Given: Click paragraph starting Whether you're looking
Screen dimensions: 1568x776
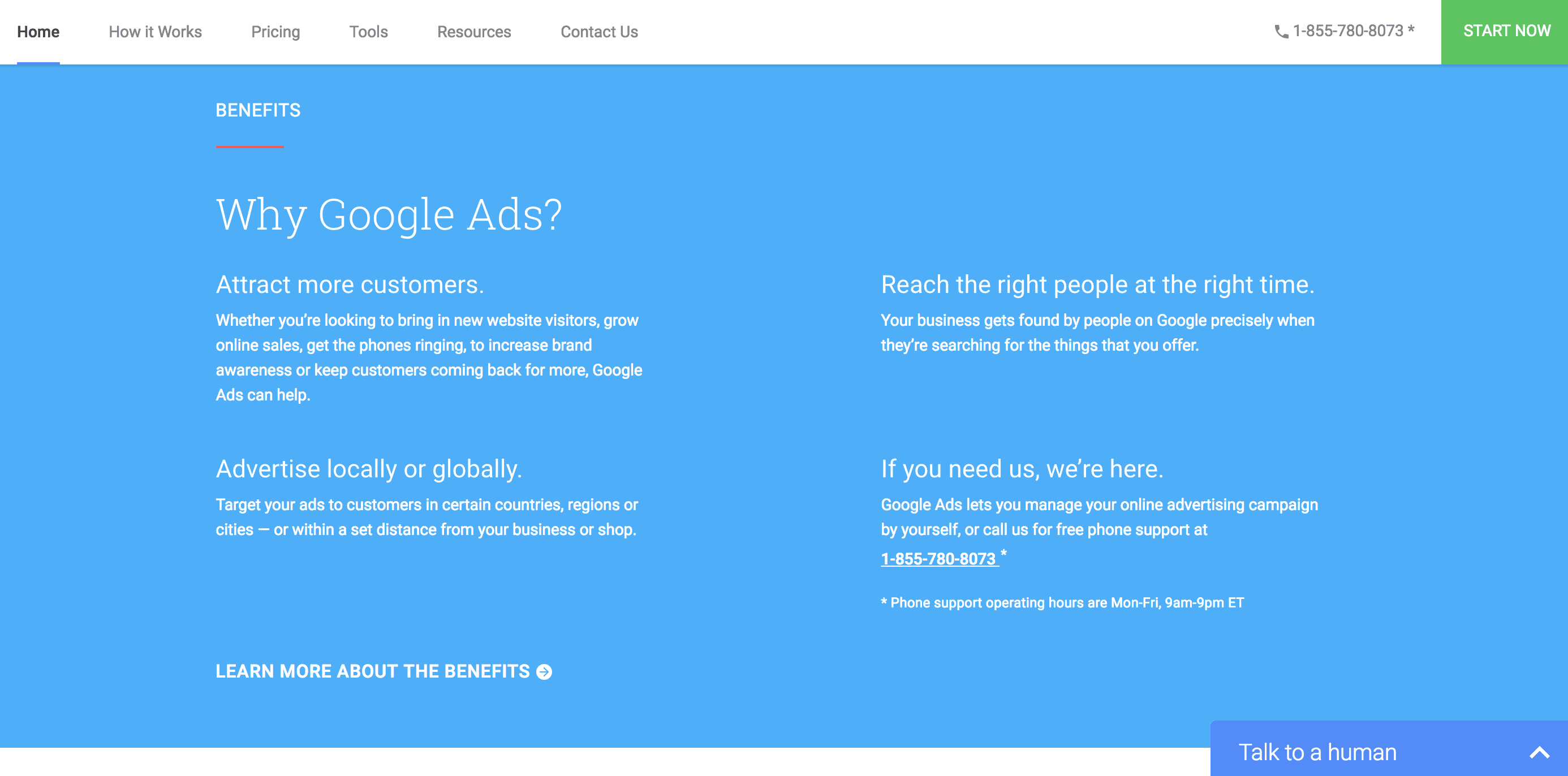Looking at the screenshot, I should click(429, 357).
